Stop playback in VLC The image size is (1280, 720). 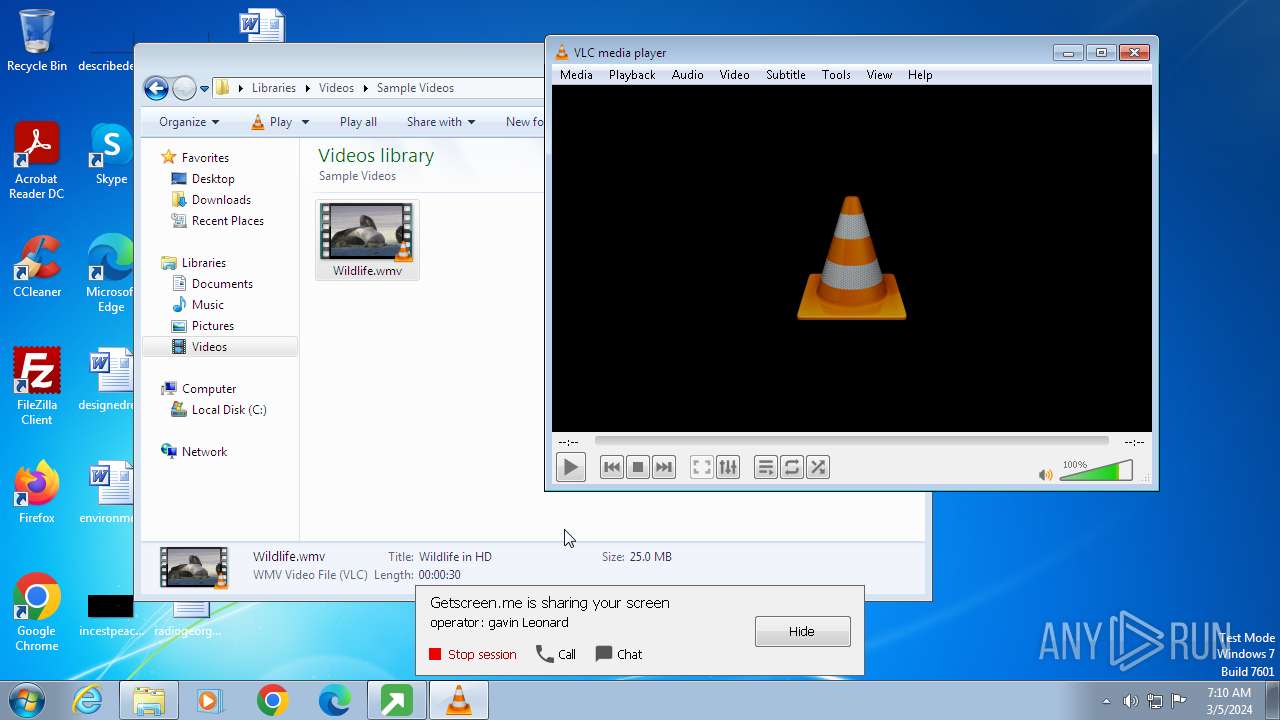point(638,467)
